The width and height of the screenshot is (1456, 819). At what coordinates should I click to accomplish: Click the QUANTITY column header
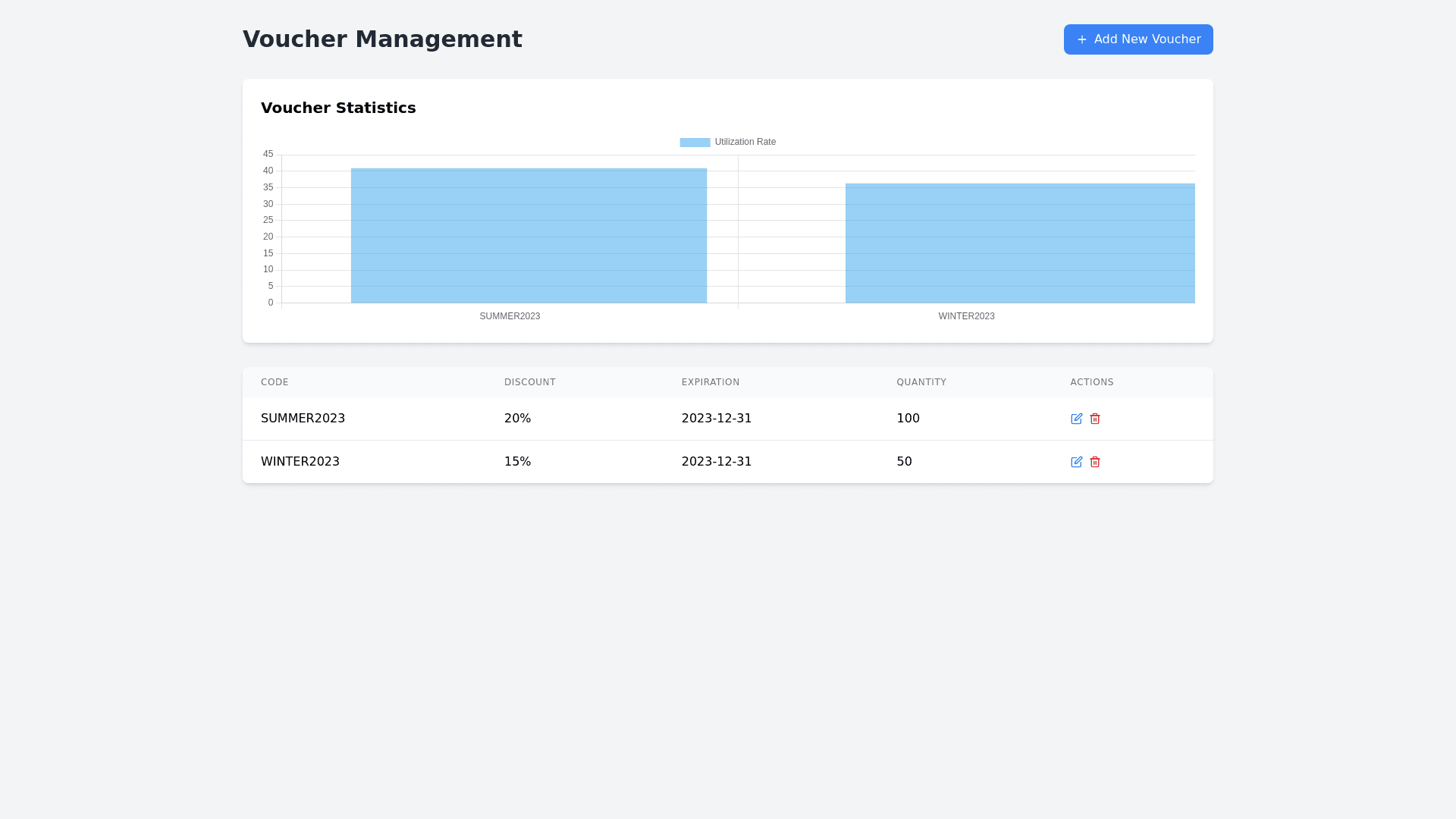(x=921, y=382)
